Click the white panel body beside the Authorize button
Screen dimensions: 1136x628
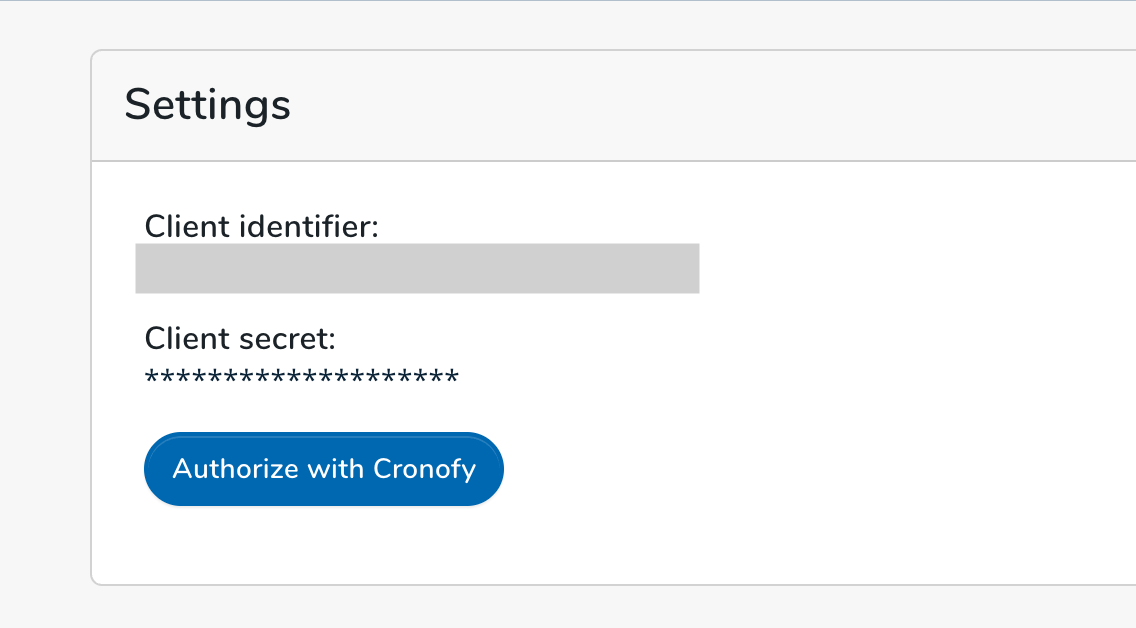click(x=797, y=469)
